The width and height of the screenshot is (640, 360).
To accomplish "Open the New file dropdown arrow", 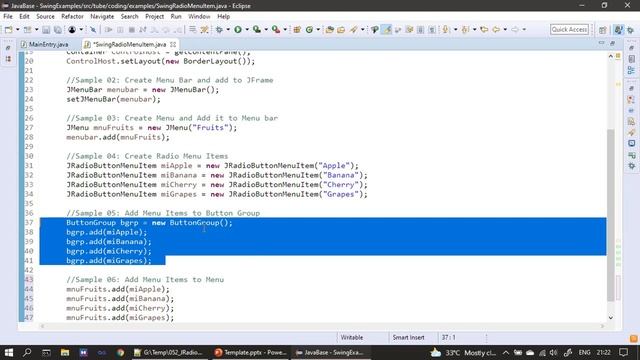I will (x=17, y=30).
